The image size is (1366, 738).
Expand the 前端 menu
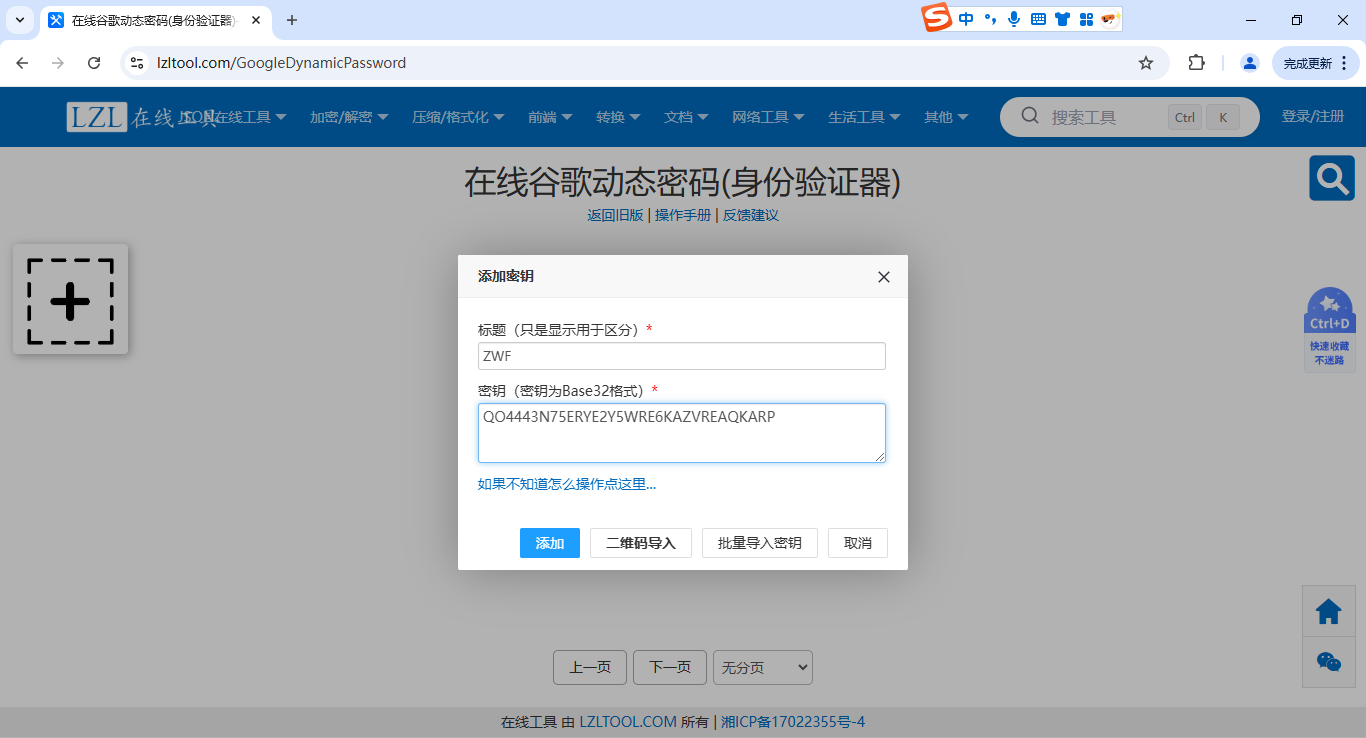pos(550,117)
